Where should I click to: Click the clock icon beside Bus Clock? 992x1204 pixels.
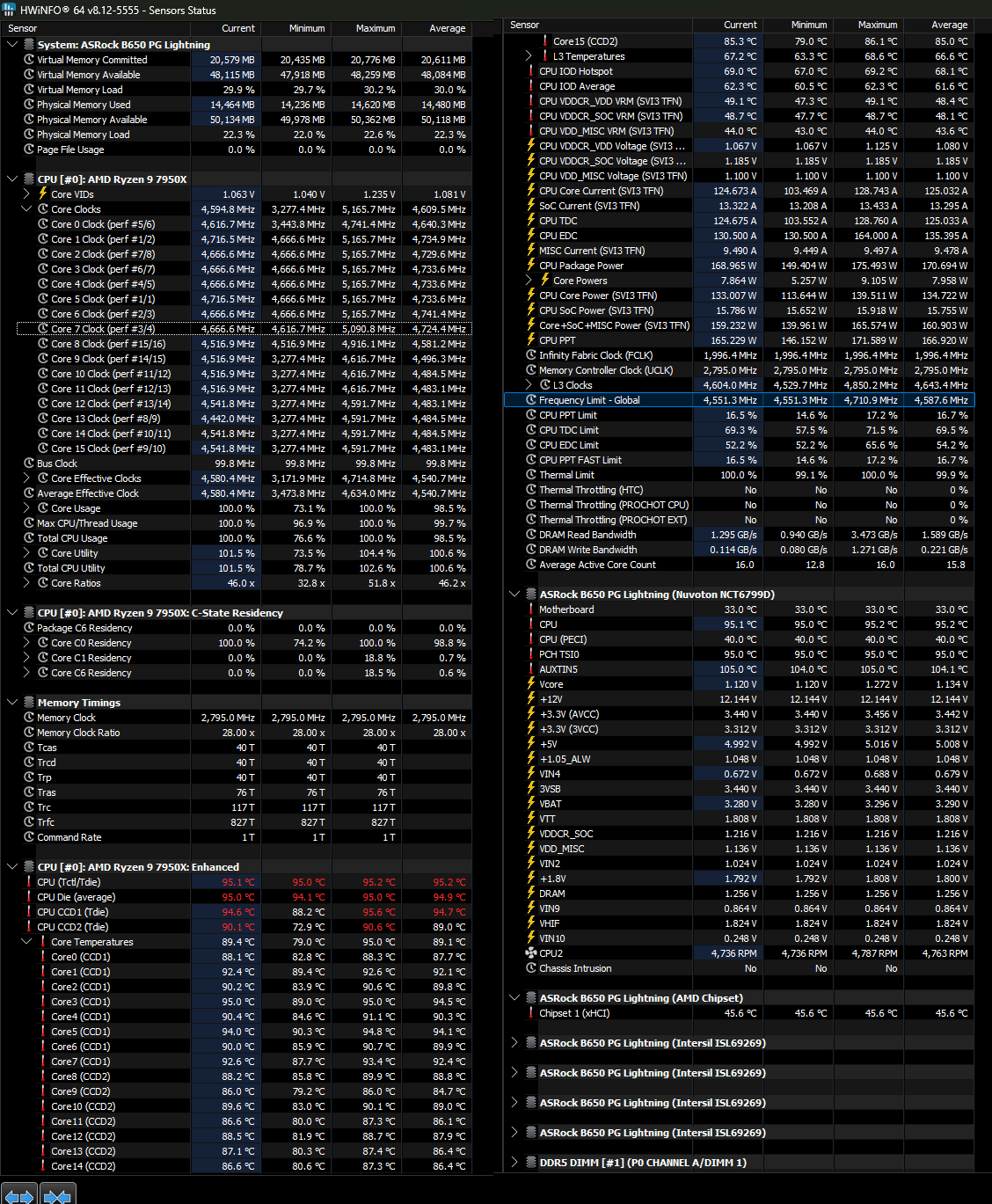point(29,463)
